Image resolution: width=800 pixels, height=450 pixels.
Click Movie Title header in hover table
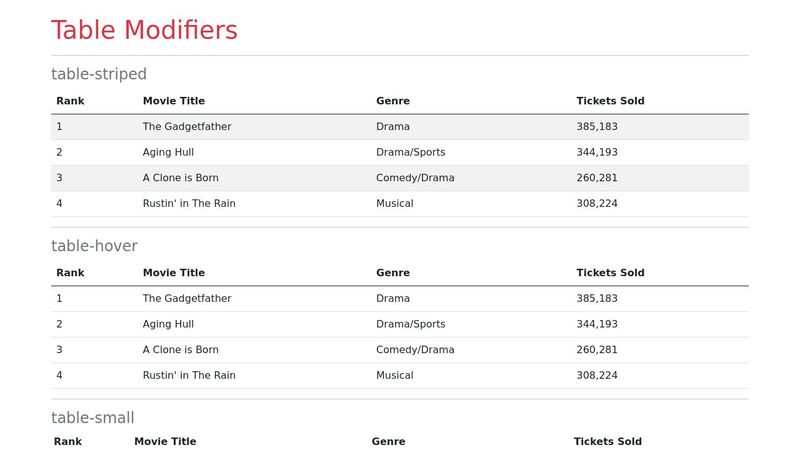pos(174,273)
